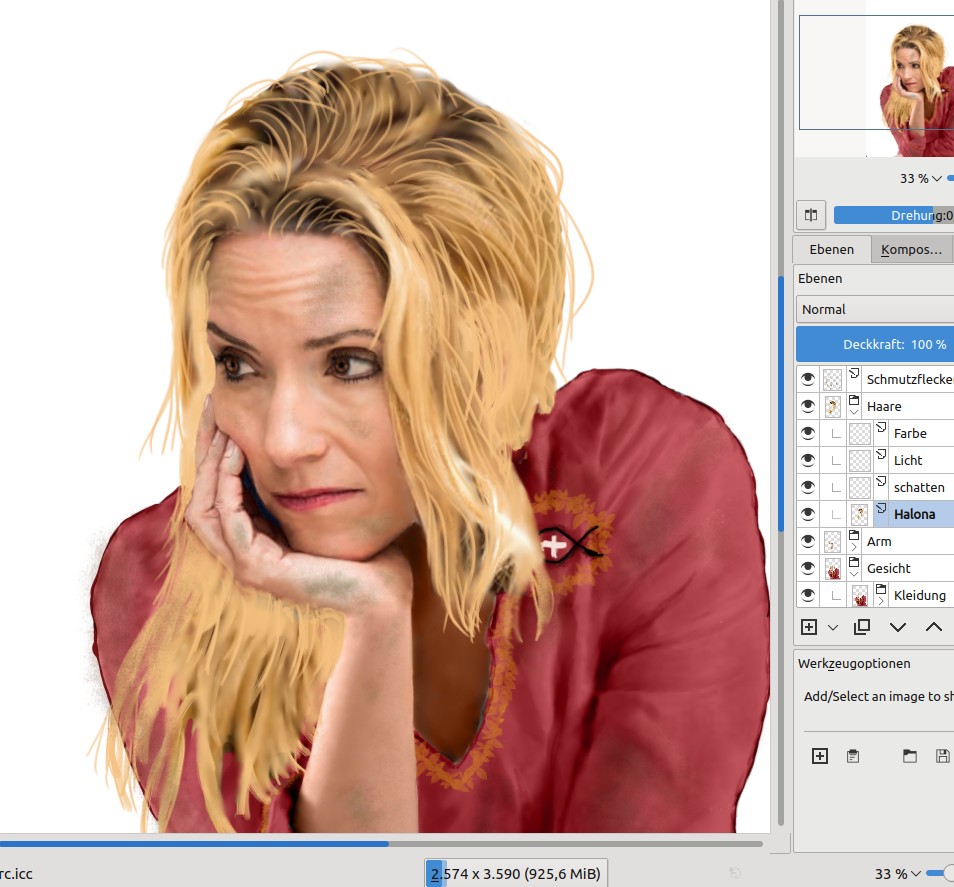Save the reference image set
Screen dimensions: 954x887
[942, 756]
